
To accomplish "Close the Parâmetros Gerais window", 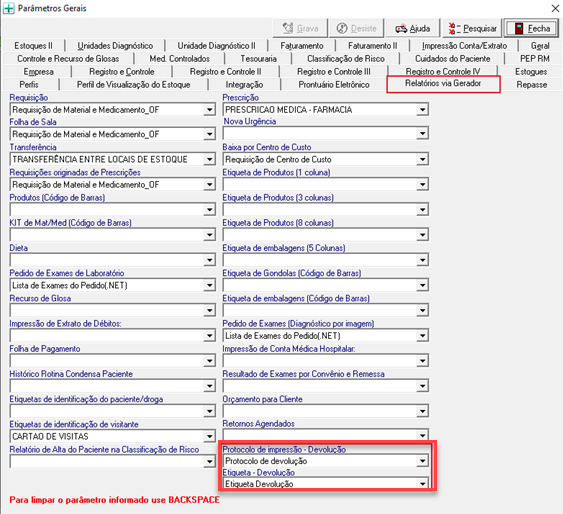I will 555,8.
